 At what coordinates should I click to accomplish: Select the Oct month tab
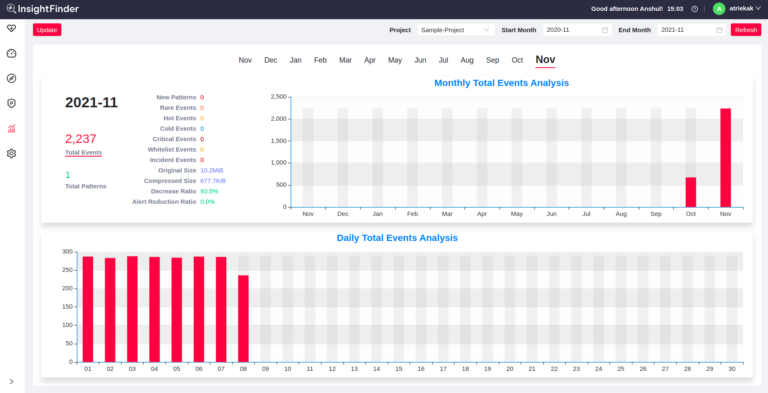[x=517, y=60]
